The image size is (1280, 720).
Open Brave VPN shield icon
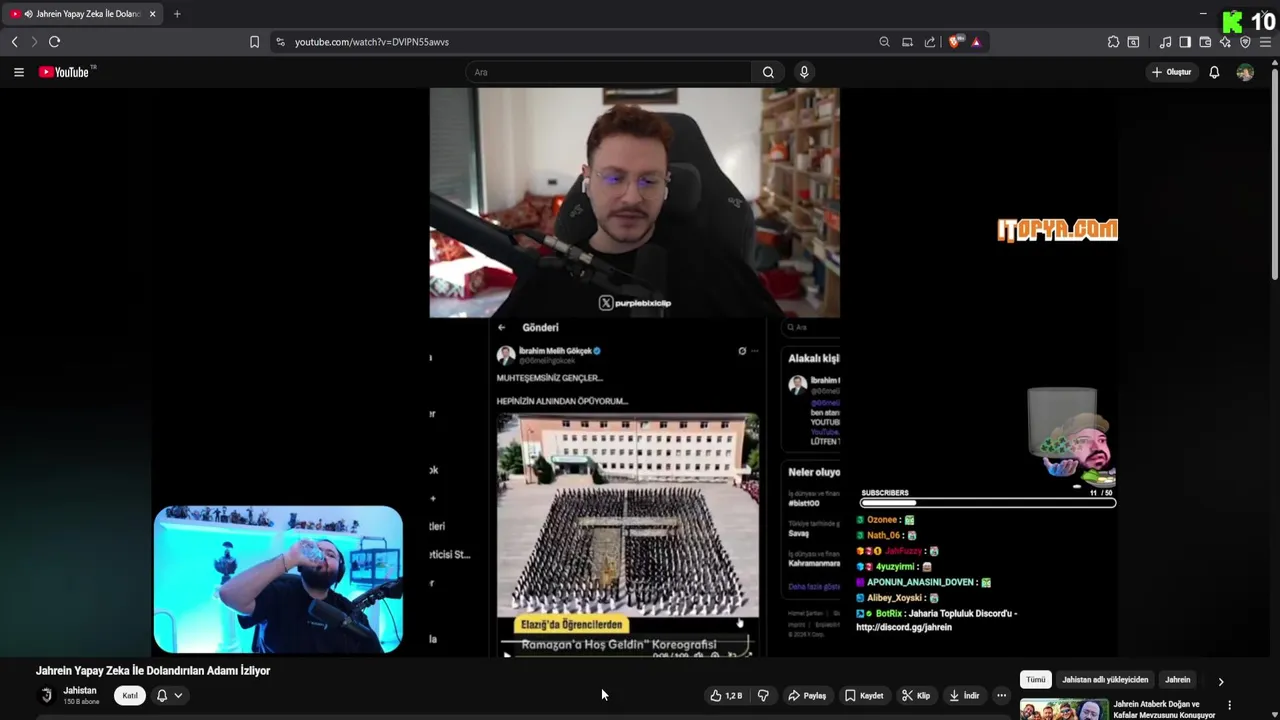click(1245, 42)
